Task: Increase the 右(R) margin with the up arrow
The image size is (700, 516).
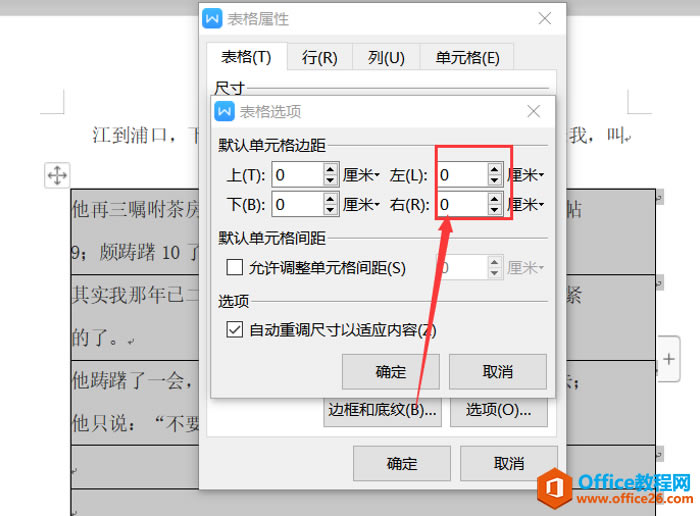Action: click(494, 199)
